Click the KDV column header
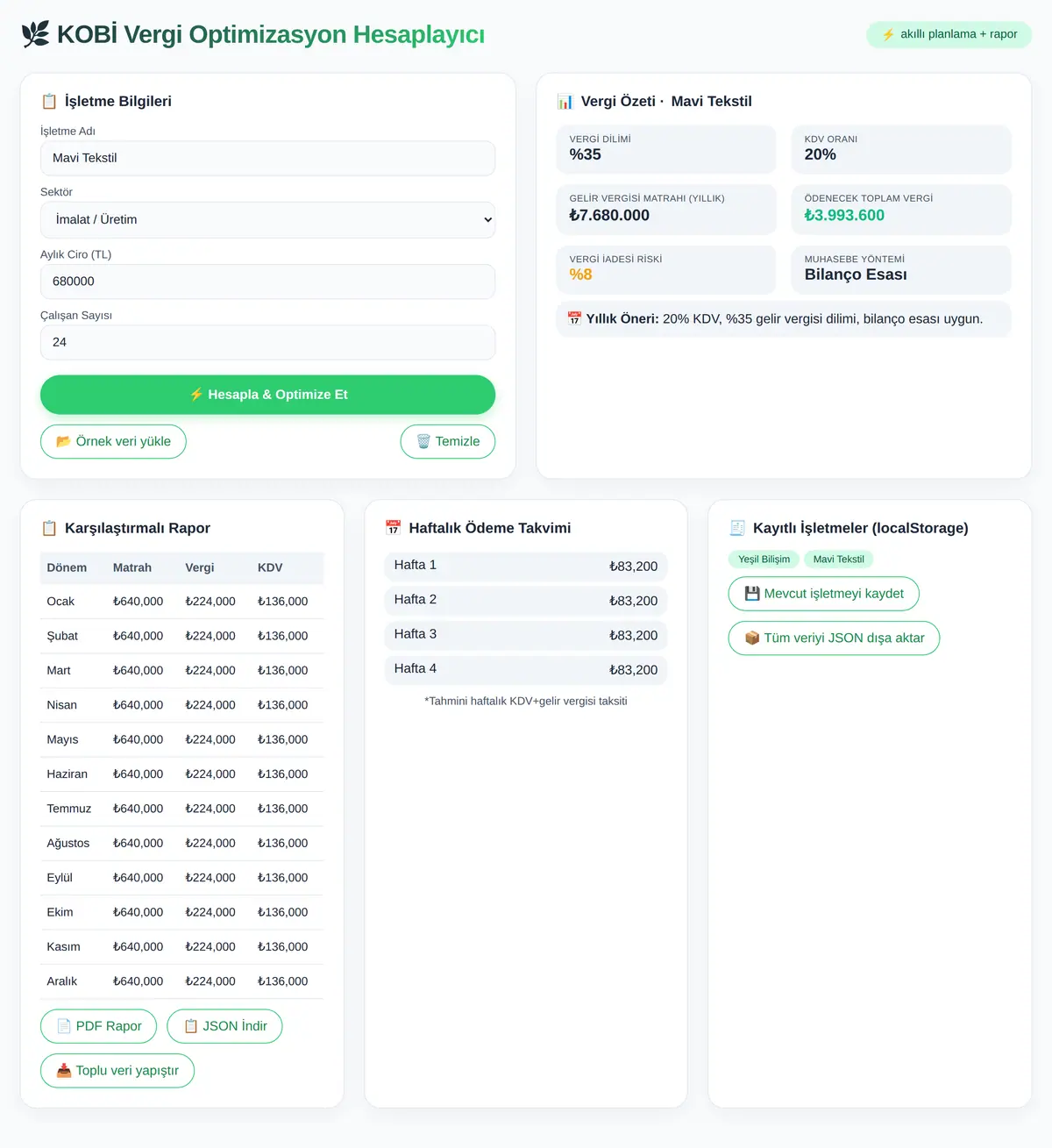Screen dimensions: 1052x1148 [x=270, y=567]
